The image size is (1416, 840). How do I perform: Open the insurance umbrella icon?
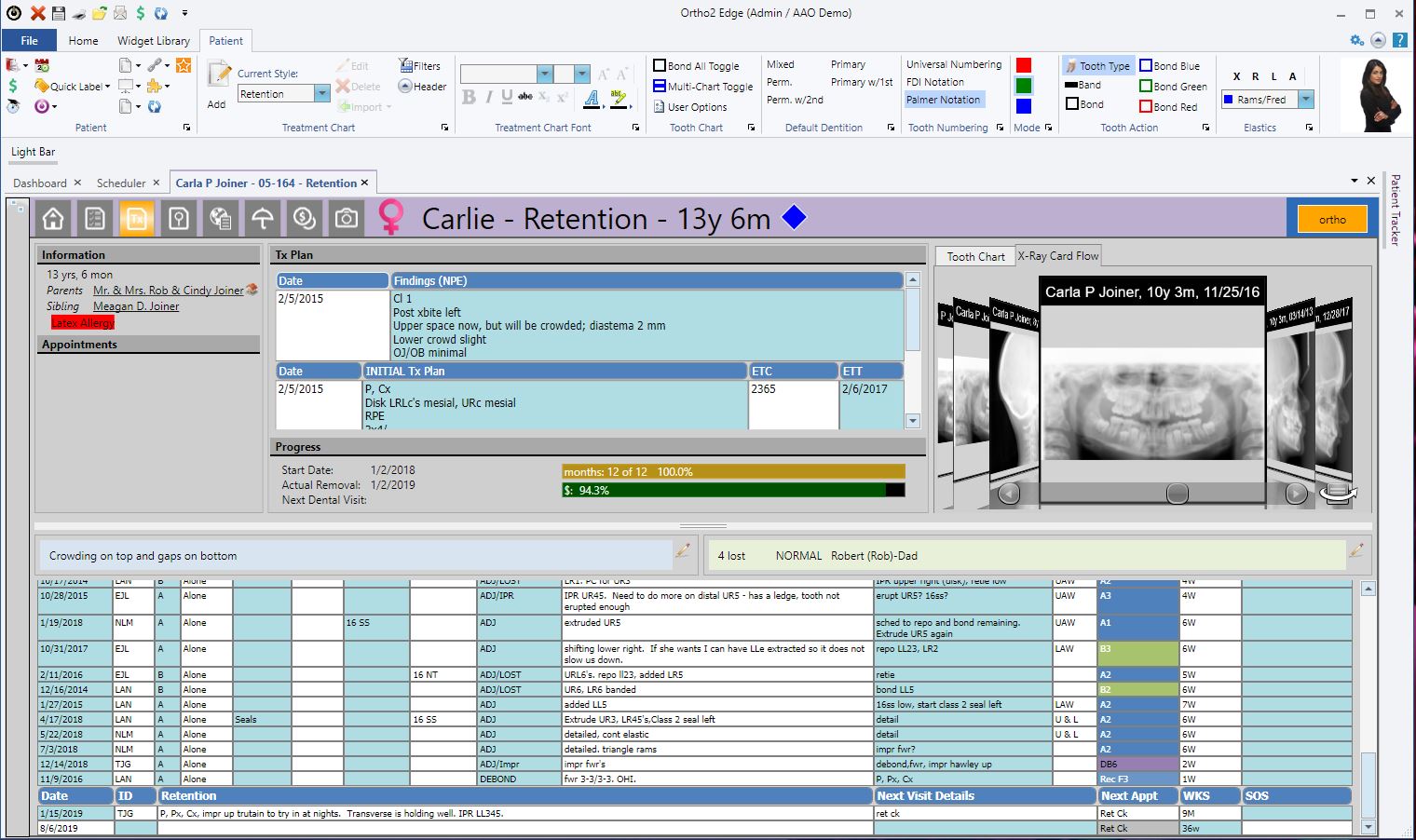262,219
